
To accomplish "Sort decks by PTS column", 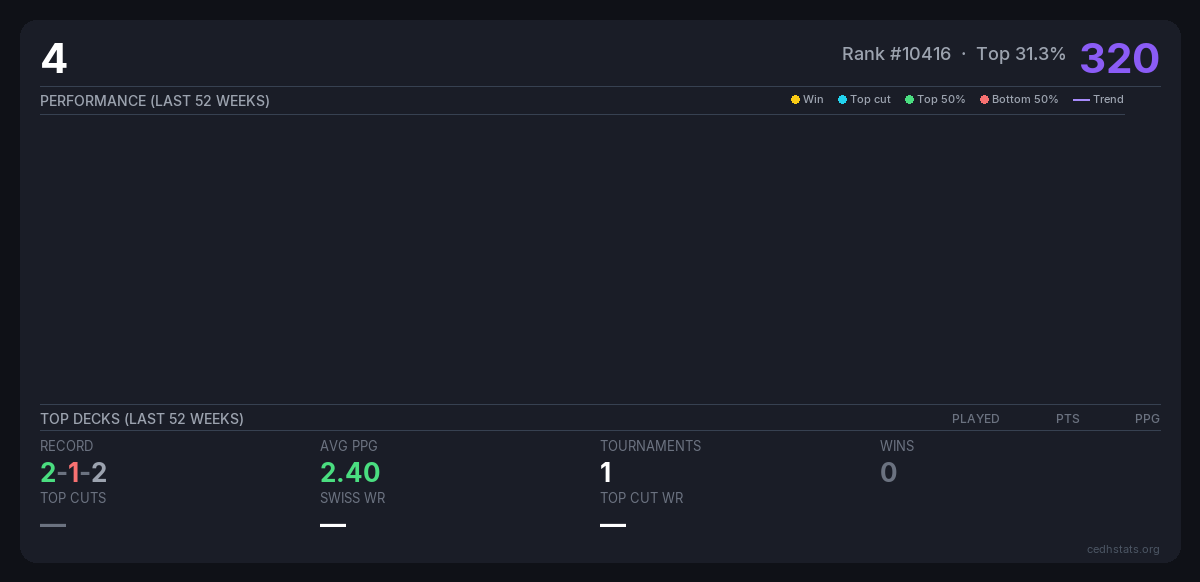I will point(1067,419).
